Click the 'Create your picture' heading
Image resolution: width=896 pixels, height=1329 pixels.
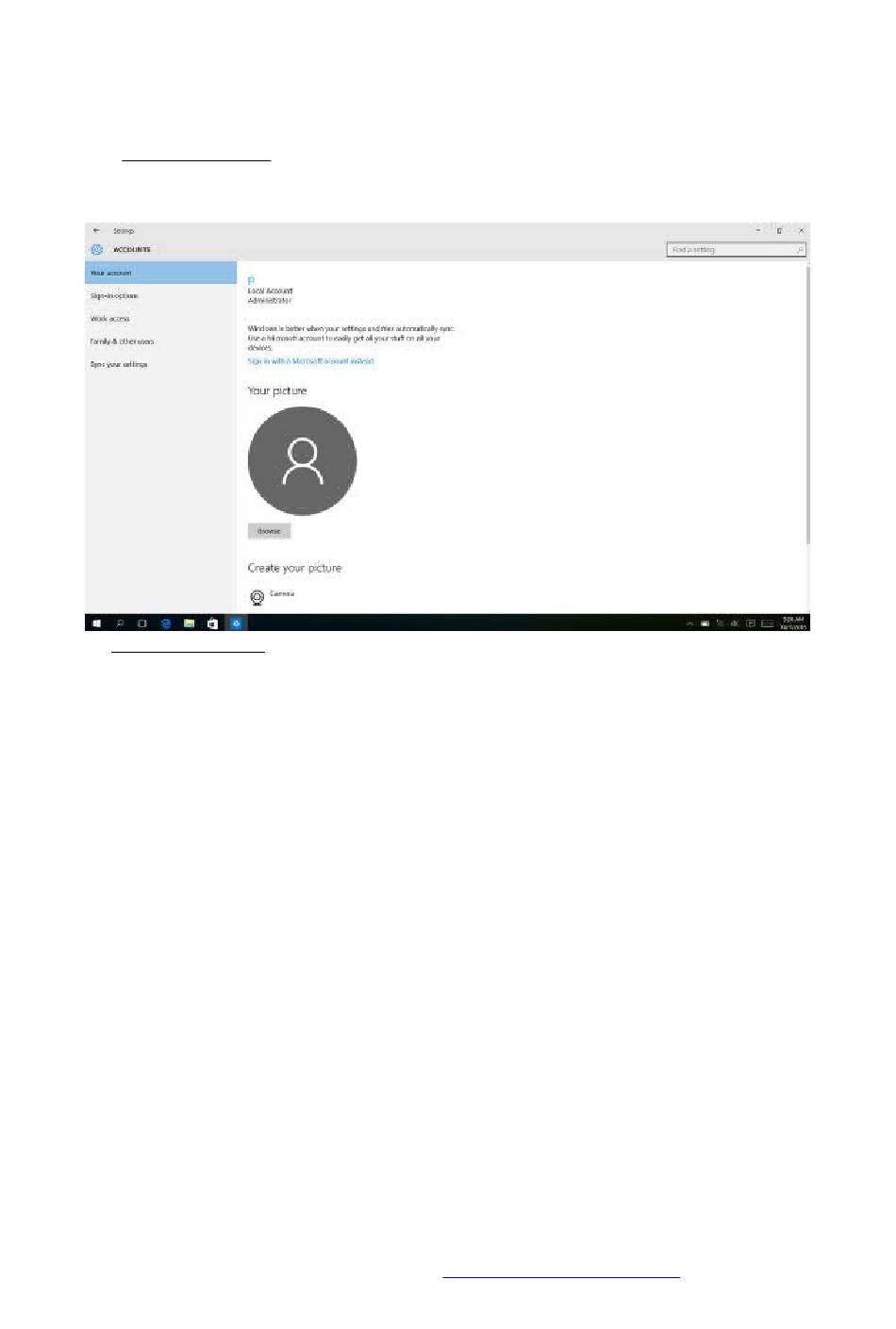(294, 568)
